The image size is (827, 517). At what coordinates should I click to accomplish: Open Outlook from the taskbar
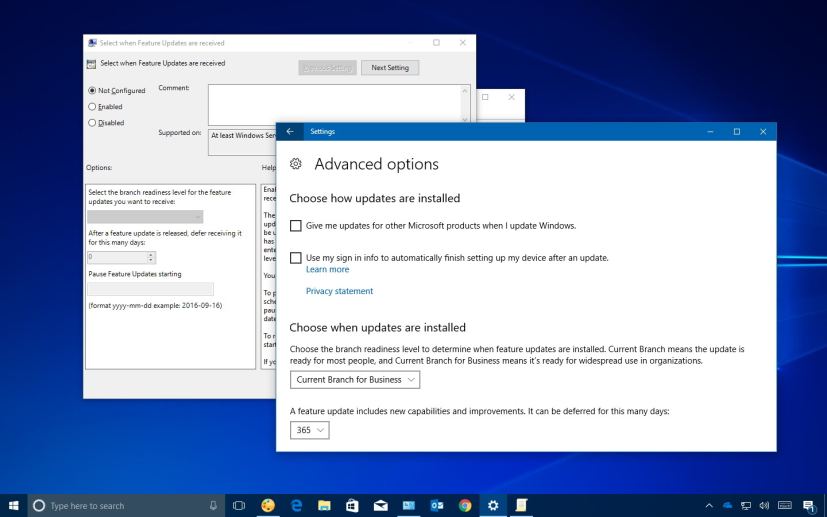437,505
